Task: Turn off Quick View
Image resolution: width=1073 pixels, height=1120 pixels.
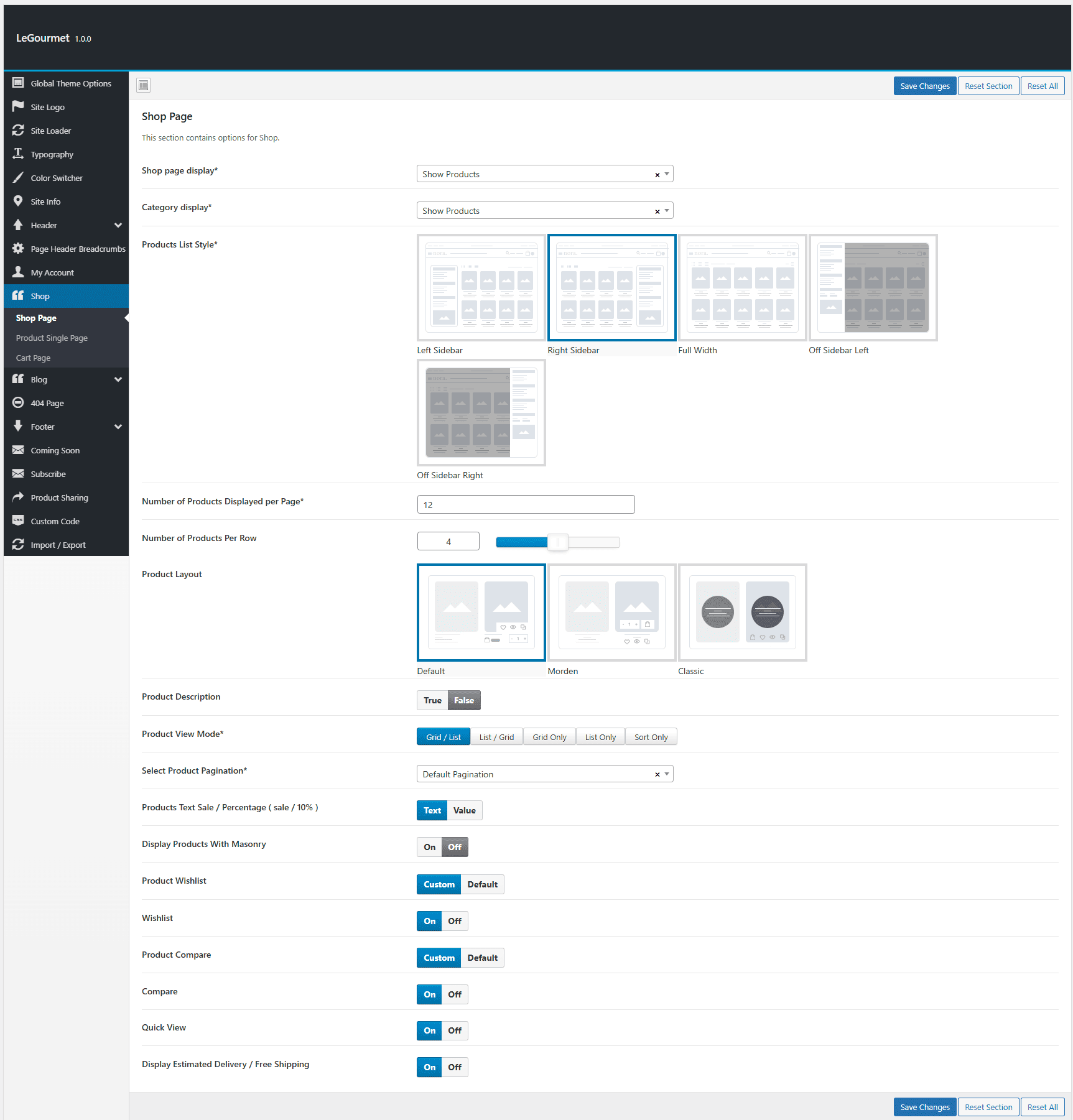Action: click(455, 1030)
